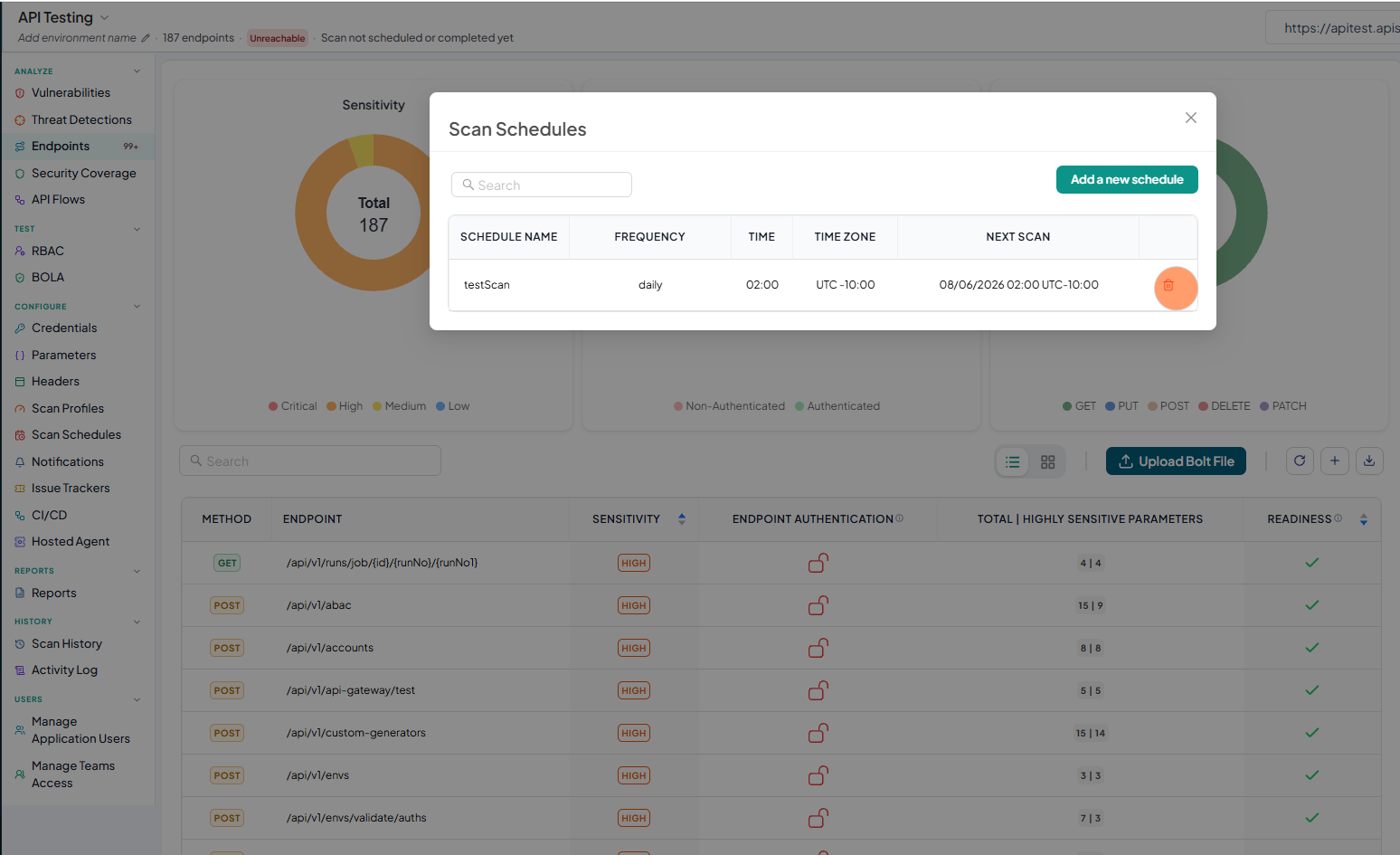Toggle Authenticated legend item
Image resolution: width=1400 pixels, height=855 pixels.
837,406
